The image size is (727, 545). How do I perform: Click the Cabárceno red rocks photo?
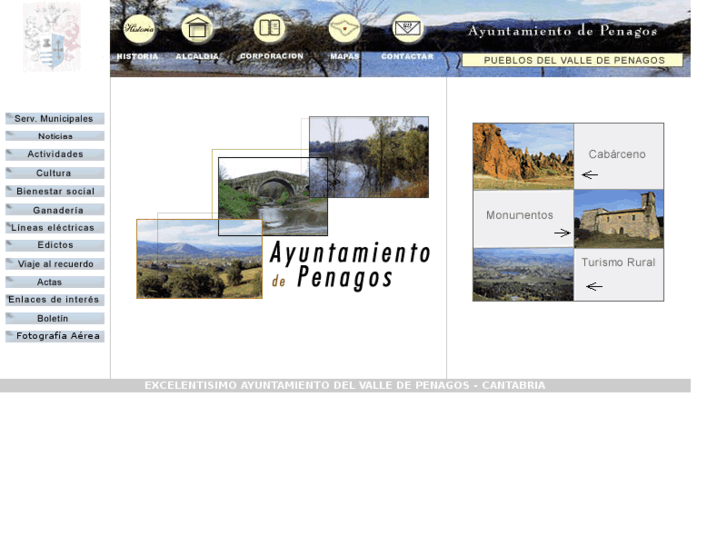pyautogui.click(x=523, y=156)
